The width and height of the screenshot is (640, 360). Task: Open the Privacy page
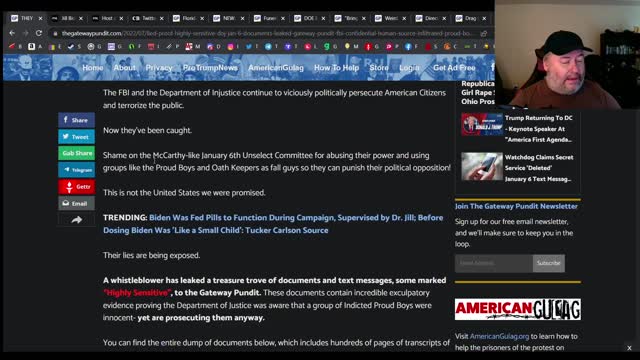tap(159, 68)
